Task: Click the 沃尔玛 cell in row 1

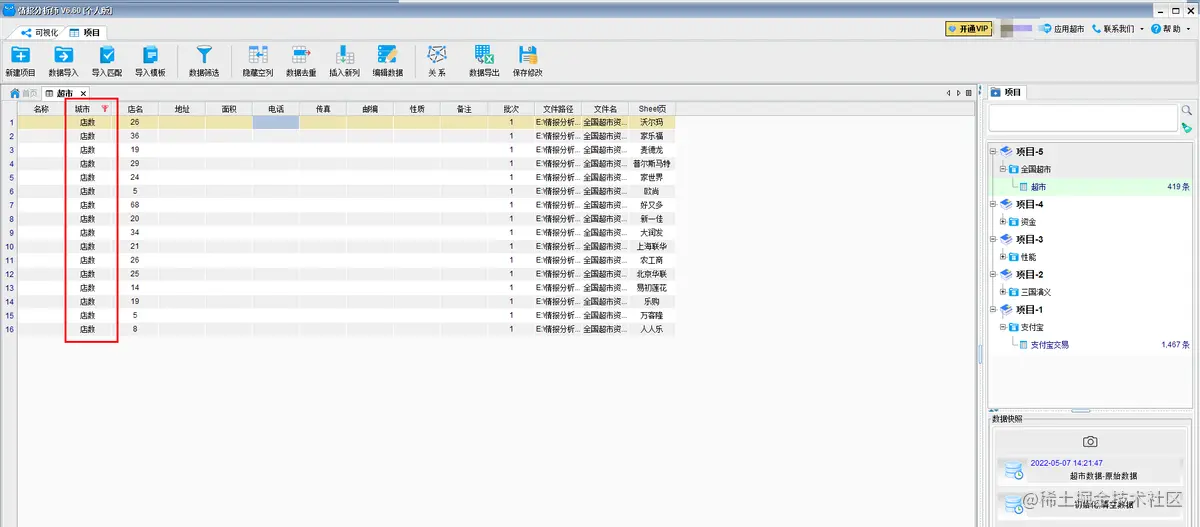Action: [652, 122]
